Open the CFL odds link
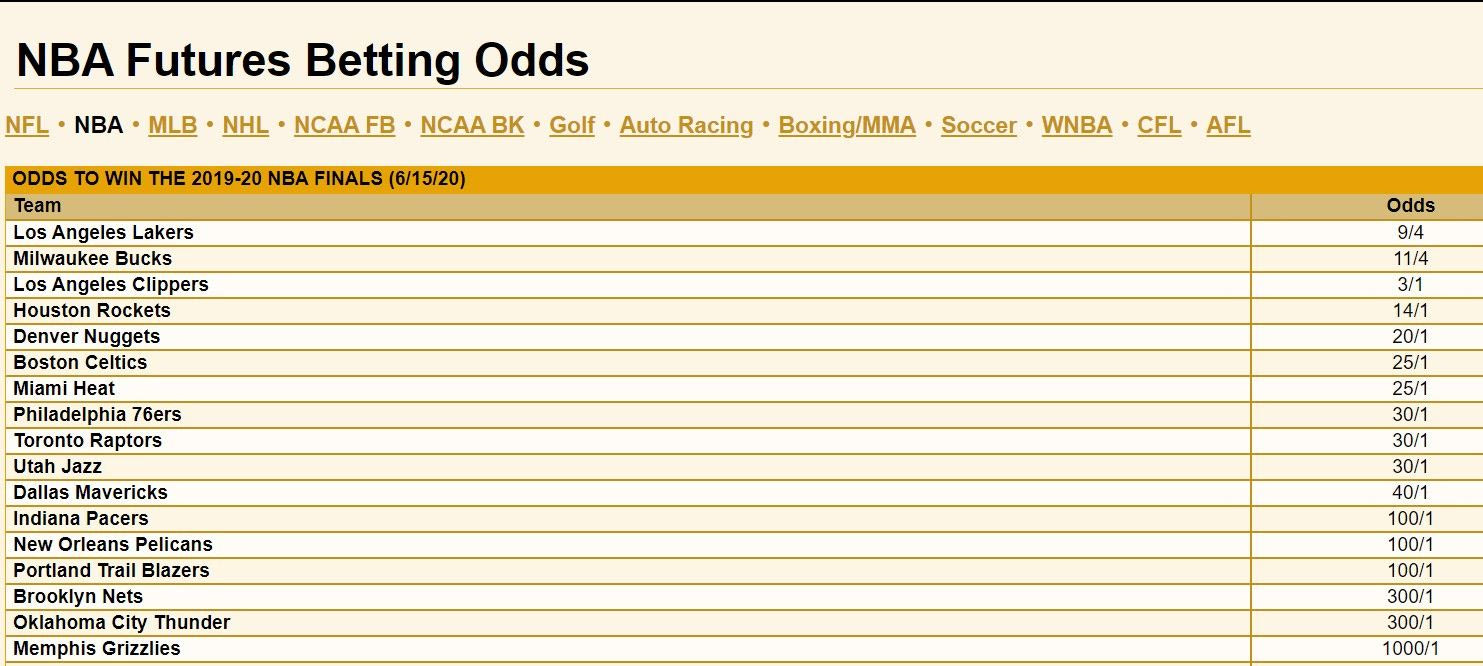The height and width of the screenshot is (666, 1483). coord(1159,126)
